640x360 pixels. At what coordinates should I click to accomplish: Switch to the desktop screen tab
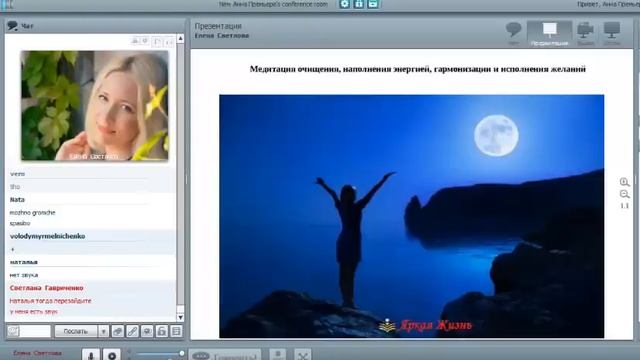tap(612, 34)
